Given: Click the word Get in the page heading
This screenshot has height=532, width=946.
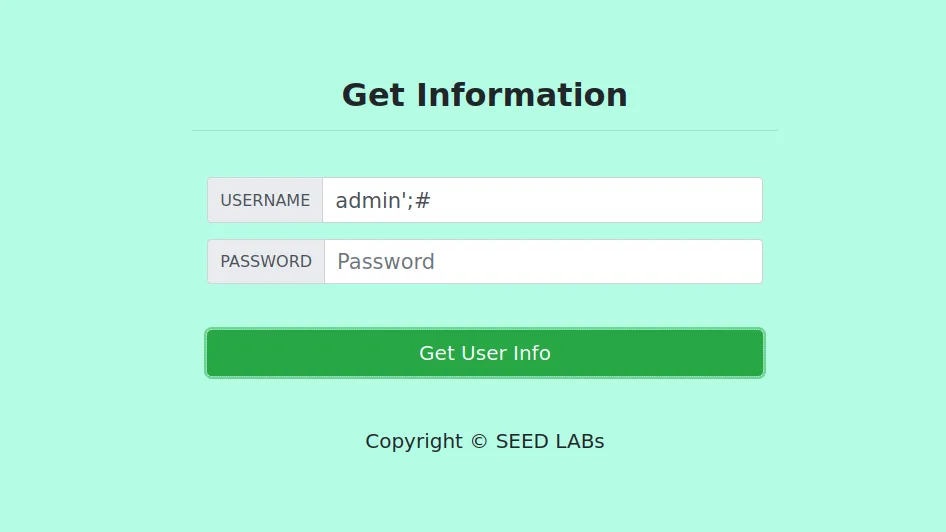Looking at the screenshot, I should click(374, 95).
